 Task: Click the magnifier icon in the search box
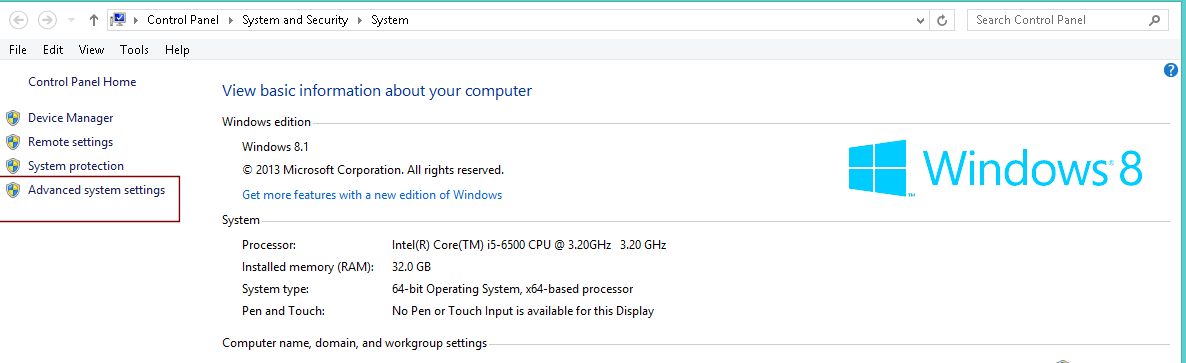tap(1154, 20)
